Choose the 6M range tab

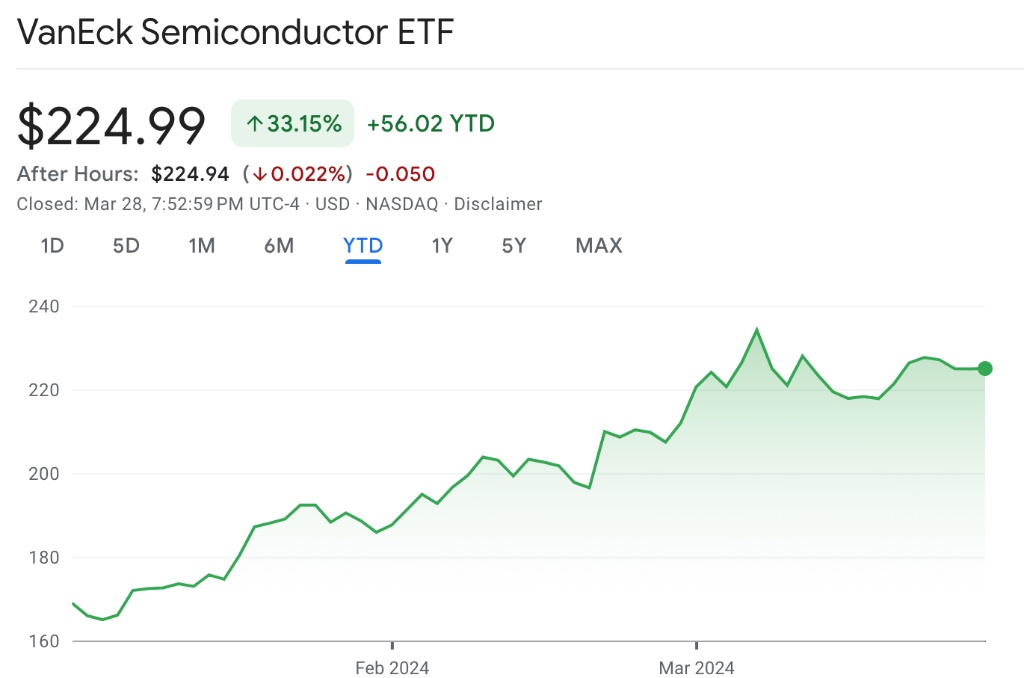pos(279,245)
